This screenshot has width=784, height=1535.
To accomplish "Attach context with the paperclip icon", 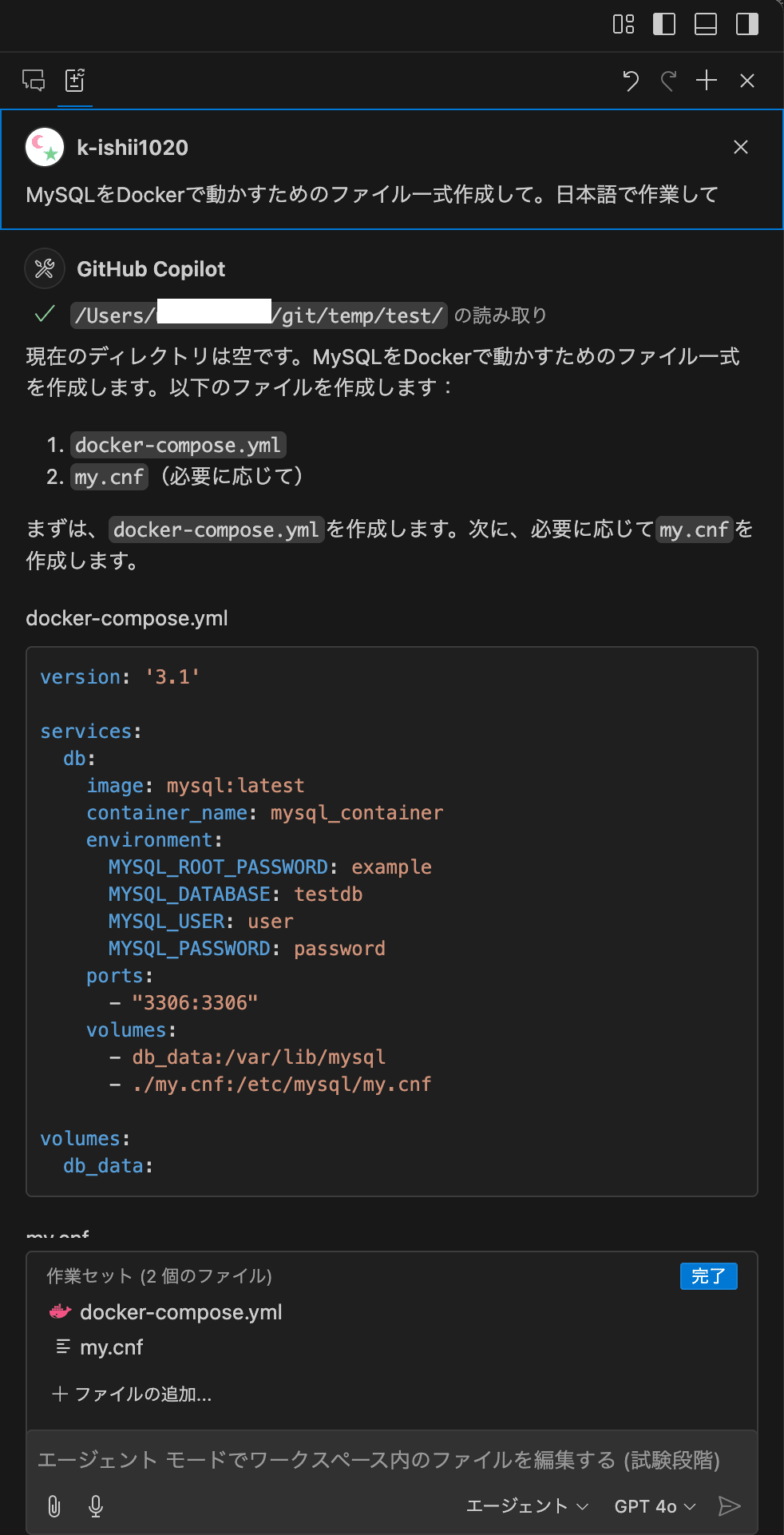I will pyautogui.click(x=54, y=1506).
